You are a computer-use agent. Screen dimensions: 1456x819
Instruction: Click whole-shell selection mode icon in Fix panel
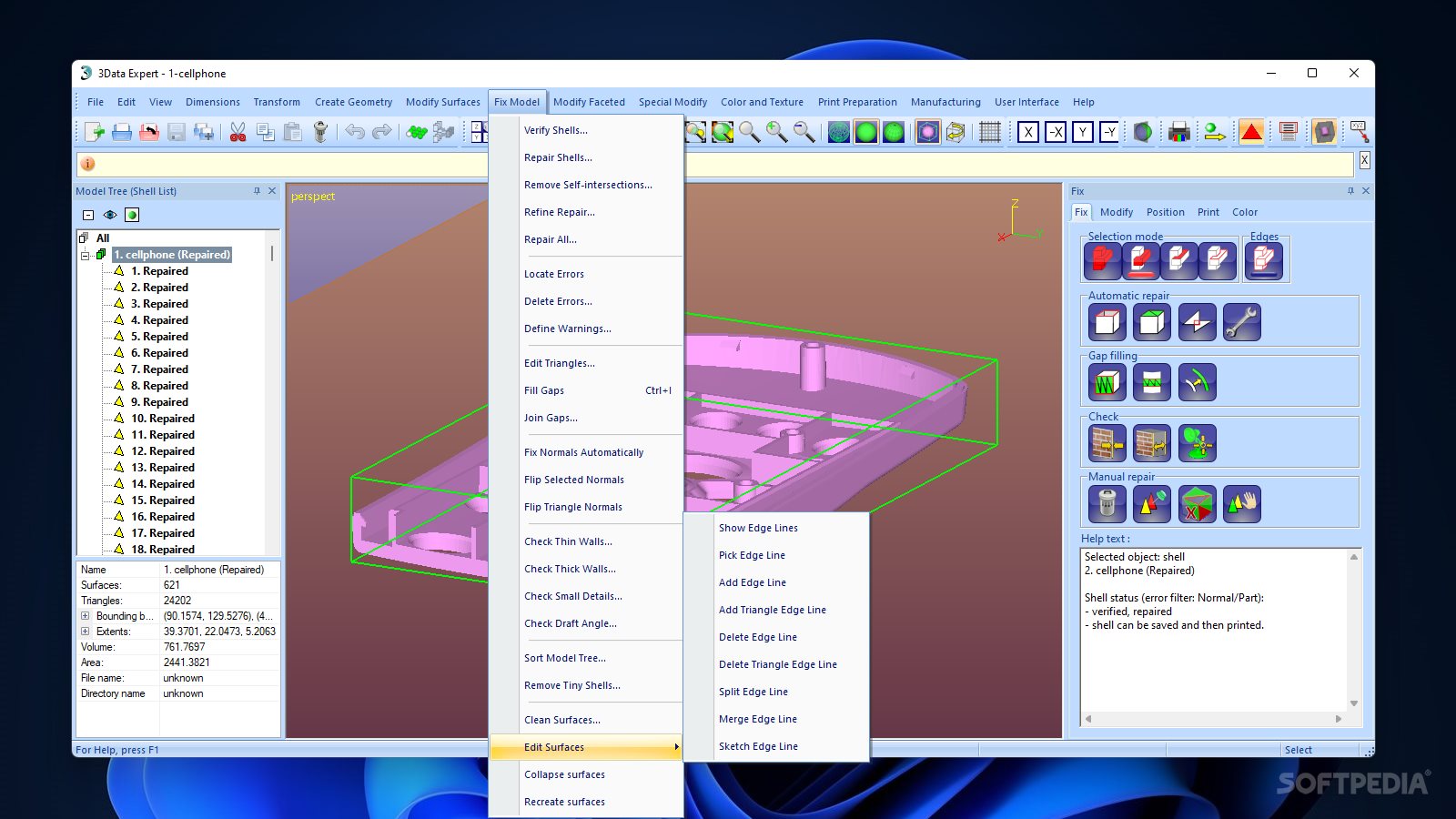(x=1102, y=262)
